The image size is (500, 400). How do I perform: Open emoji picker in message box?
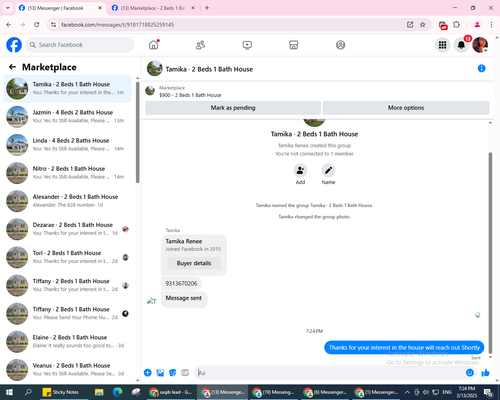click(x=470, y=373)
